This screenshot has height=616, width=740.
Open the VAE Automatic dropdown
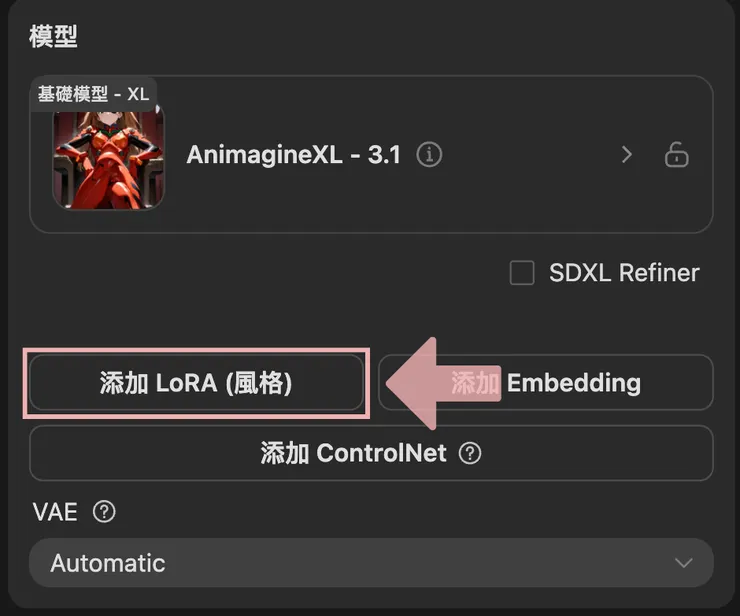[371, 563]
